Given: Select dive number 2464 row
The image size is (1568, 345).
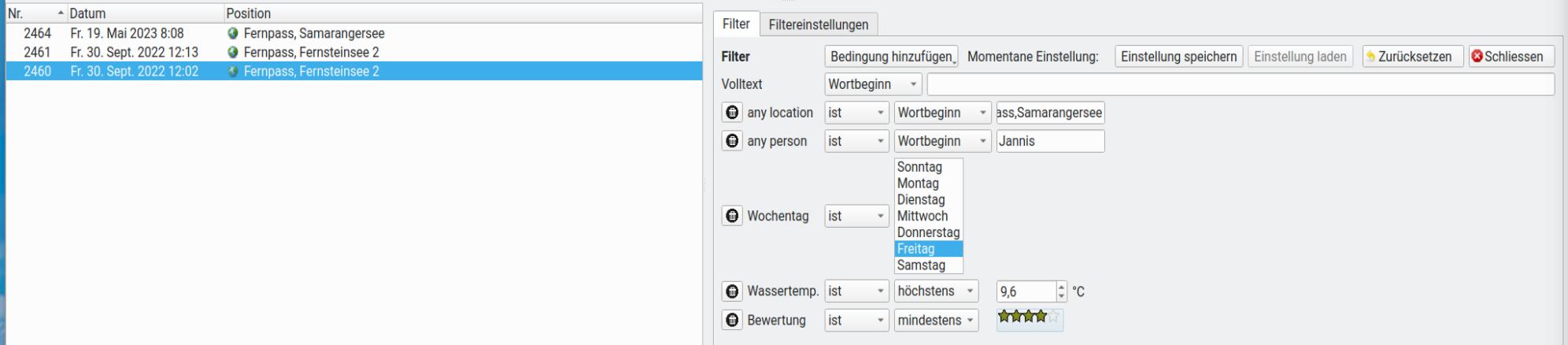Looking at the screenshot, I should pyautogui.click(x=353, y=34).
